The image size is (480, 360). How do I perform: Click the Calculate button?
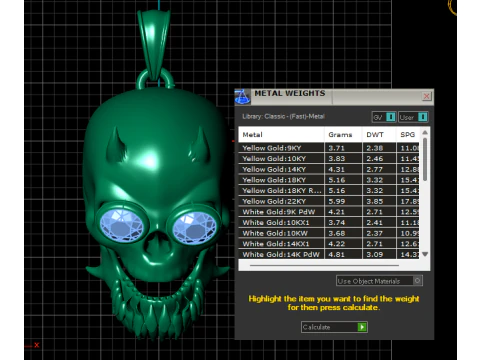pos(334,327)
